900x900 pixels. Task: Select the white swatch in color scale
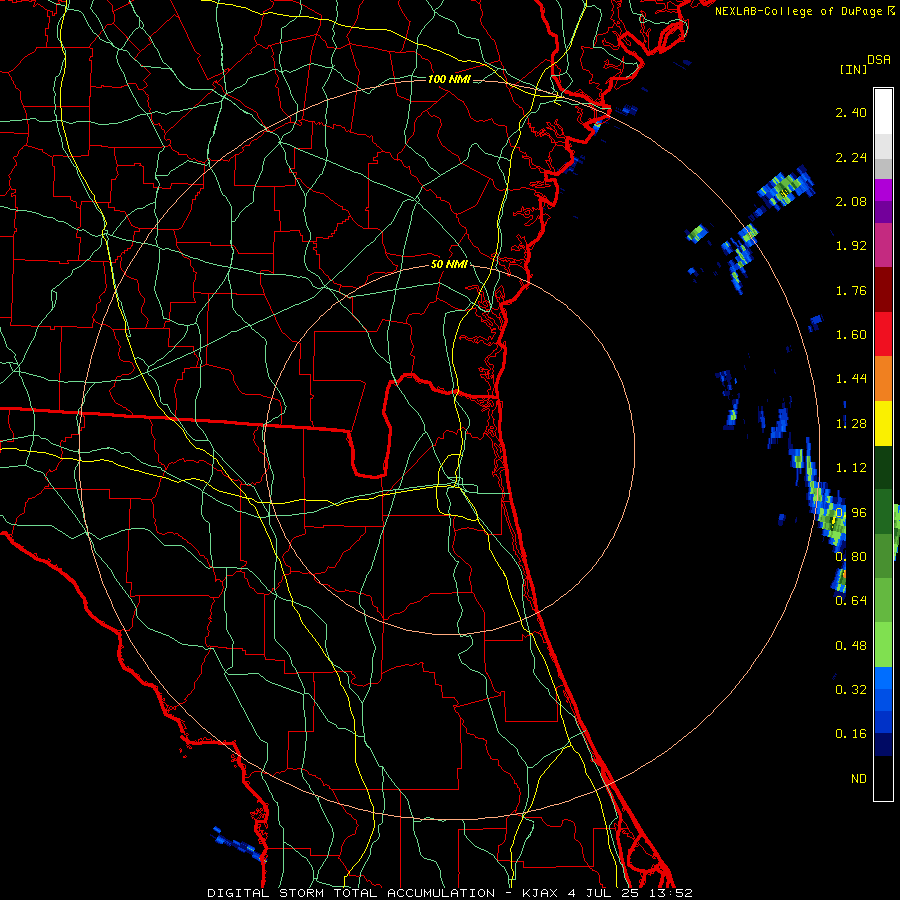pyautogui.click(x=883, y=111)
